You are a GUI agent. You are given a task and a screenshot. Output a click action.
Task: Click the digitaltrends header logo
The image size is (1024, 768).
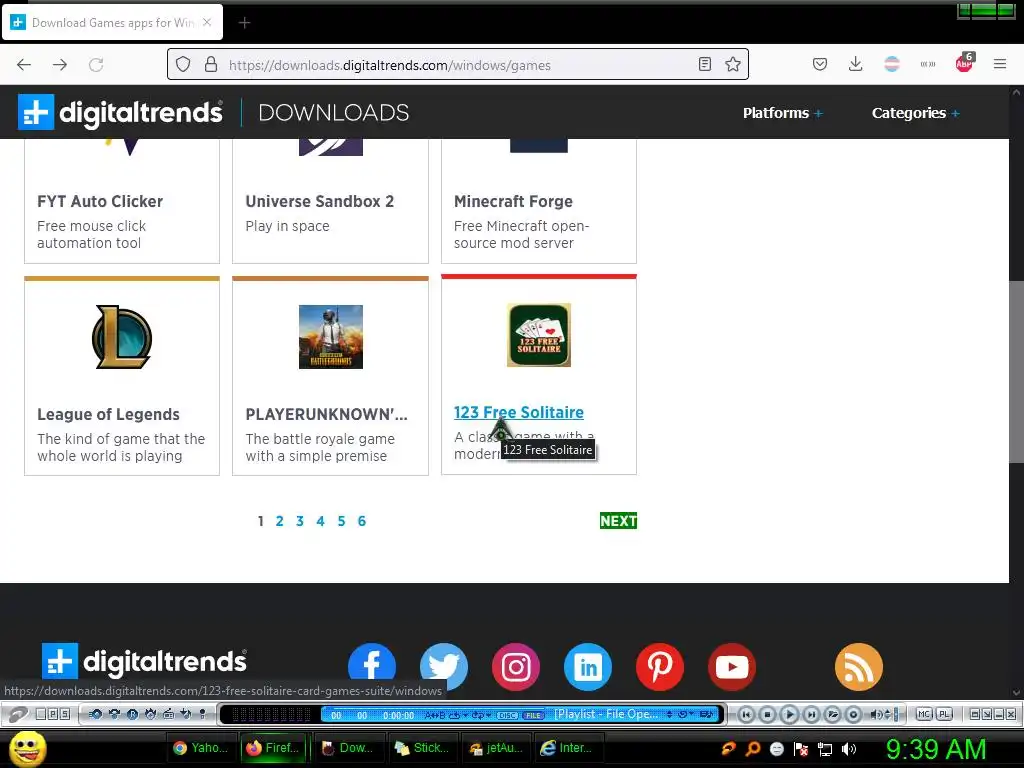click(120, 112)
